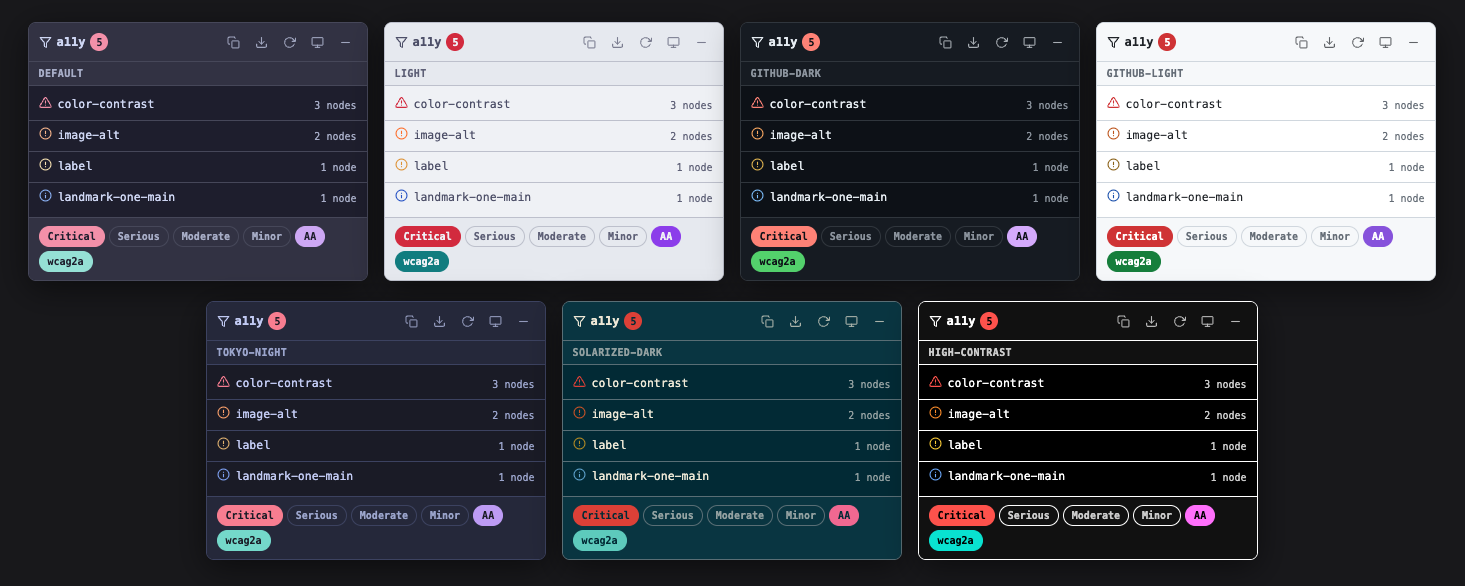This screenshot has width=1465, height=586.
Task: Click the refresh icon in the LIGHT panel
Action: [645, 42]
